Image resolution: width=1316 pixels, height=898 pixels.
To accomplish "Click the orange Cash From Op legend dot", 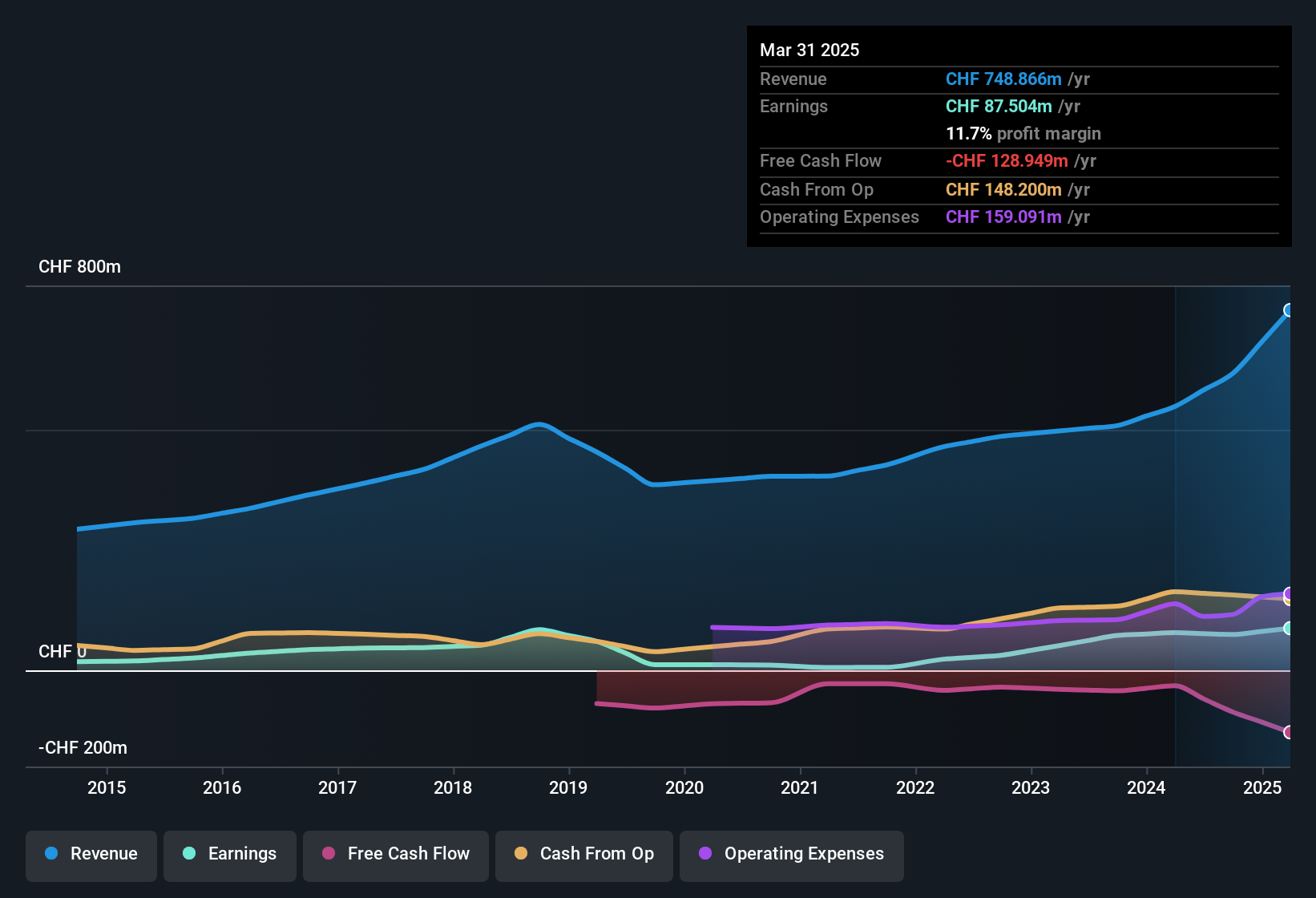I will click(x=521, y=854).
